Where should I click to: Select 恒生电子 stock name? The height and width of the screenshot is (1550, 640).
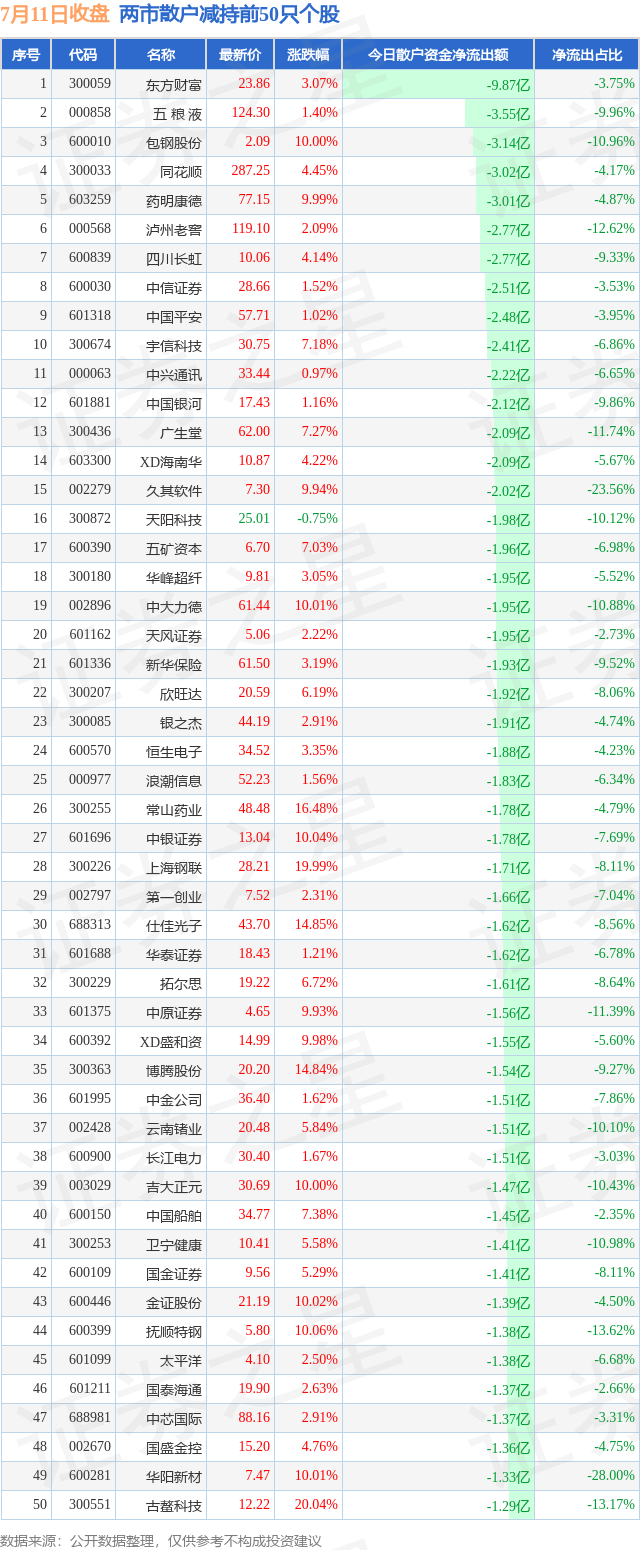point(174,751)
